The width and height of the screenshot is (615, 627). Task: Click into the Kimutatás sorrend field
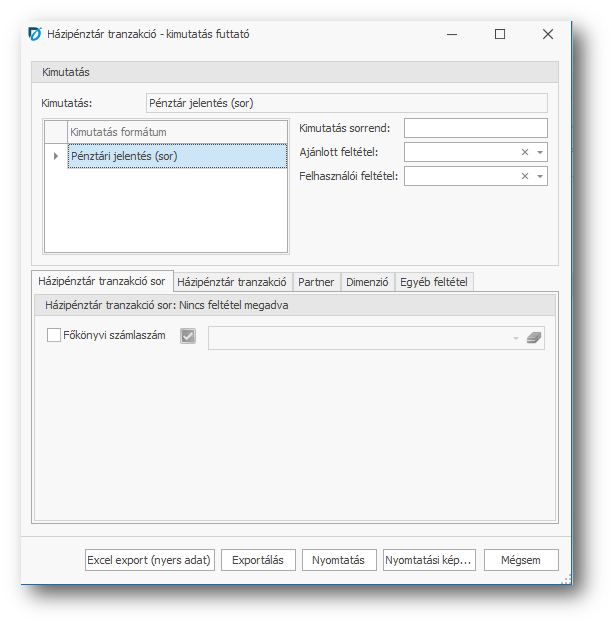[475, 128]
